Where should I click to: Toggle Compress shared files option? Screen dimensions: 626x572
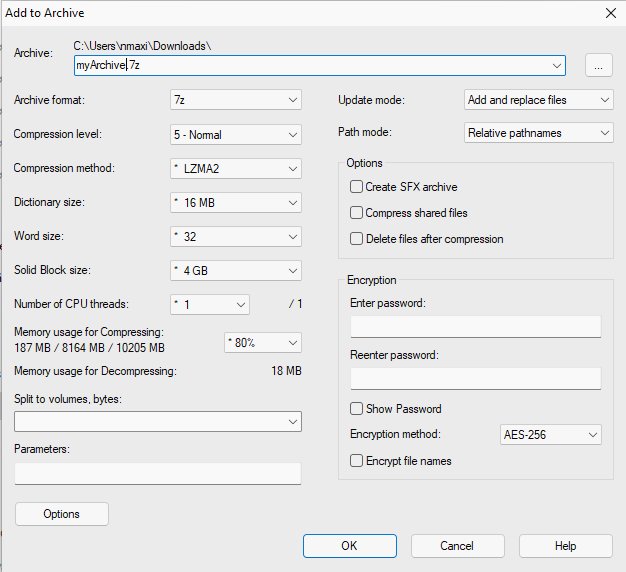click(x=356, y=213)
